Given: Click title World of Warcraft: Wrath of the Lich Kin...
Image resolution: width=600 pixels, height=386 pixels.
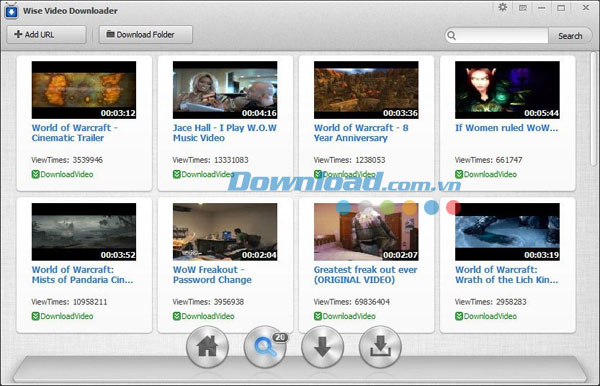Looking at the screenshot, I should (x=507, y=275).
